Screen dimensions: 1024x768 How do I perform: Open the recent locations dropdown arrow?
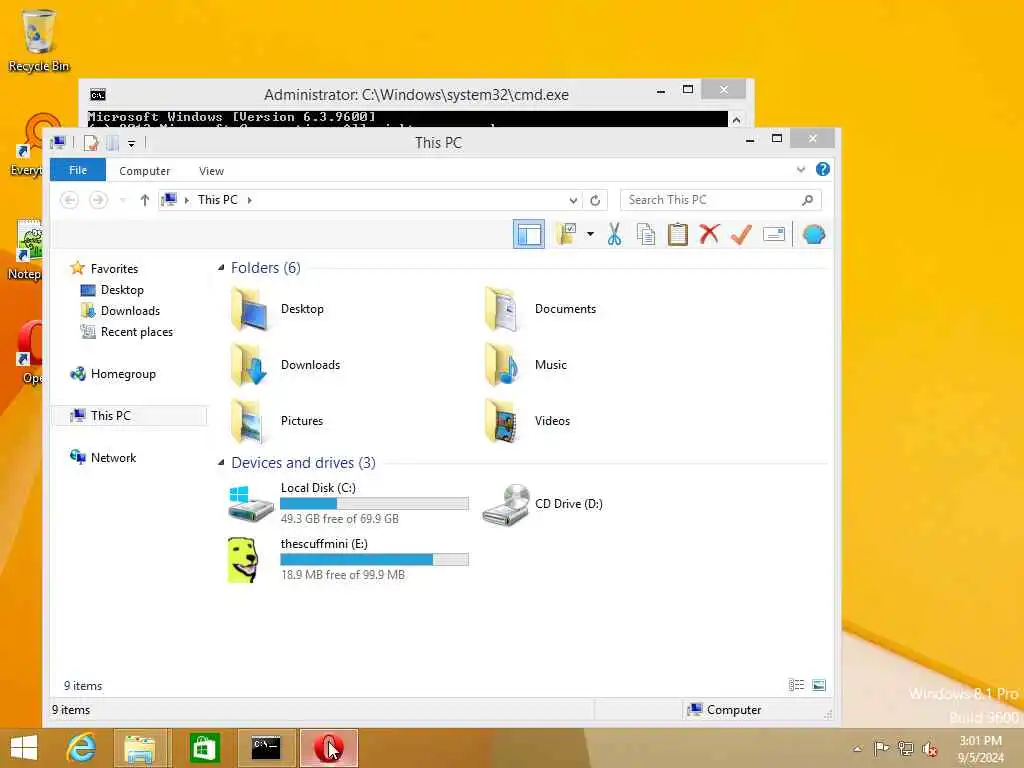tap(122, 200)
